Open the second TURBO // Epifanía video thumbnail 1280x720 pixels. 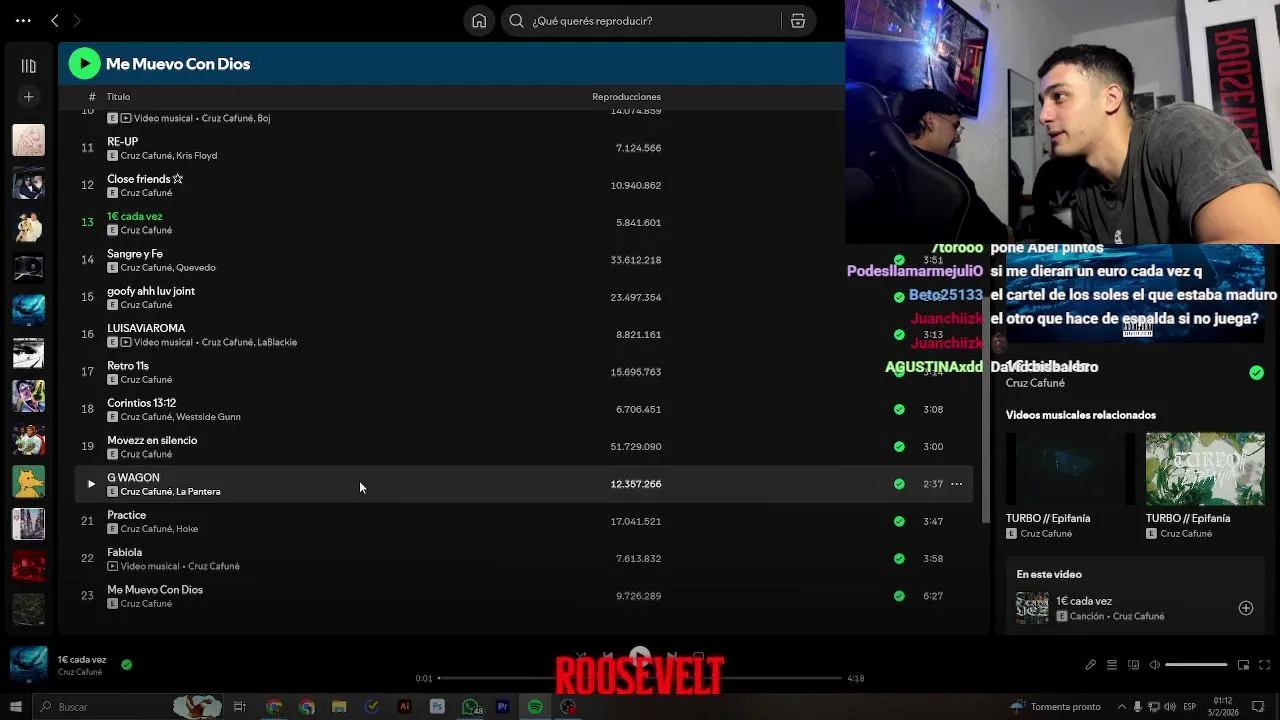(x=1205, y=468)
